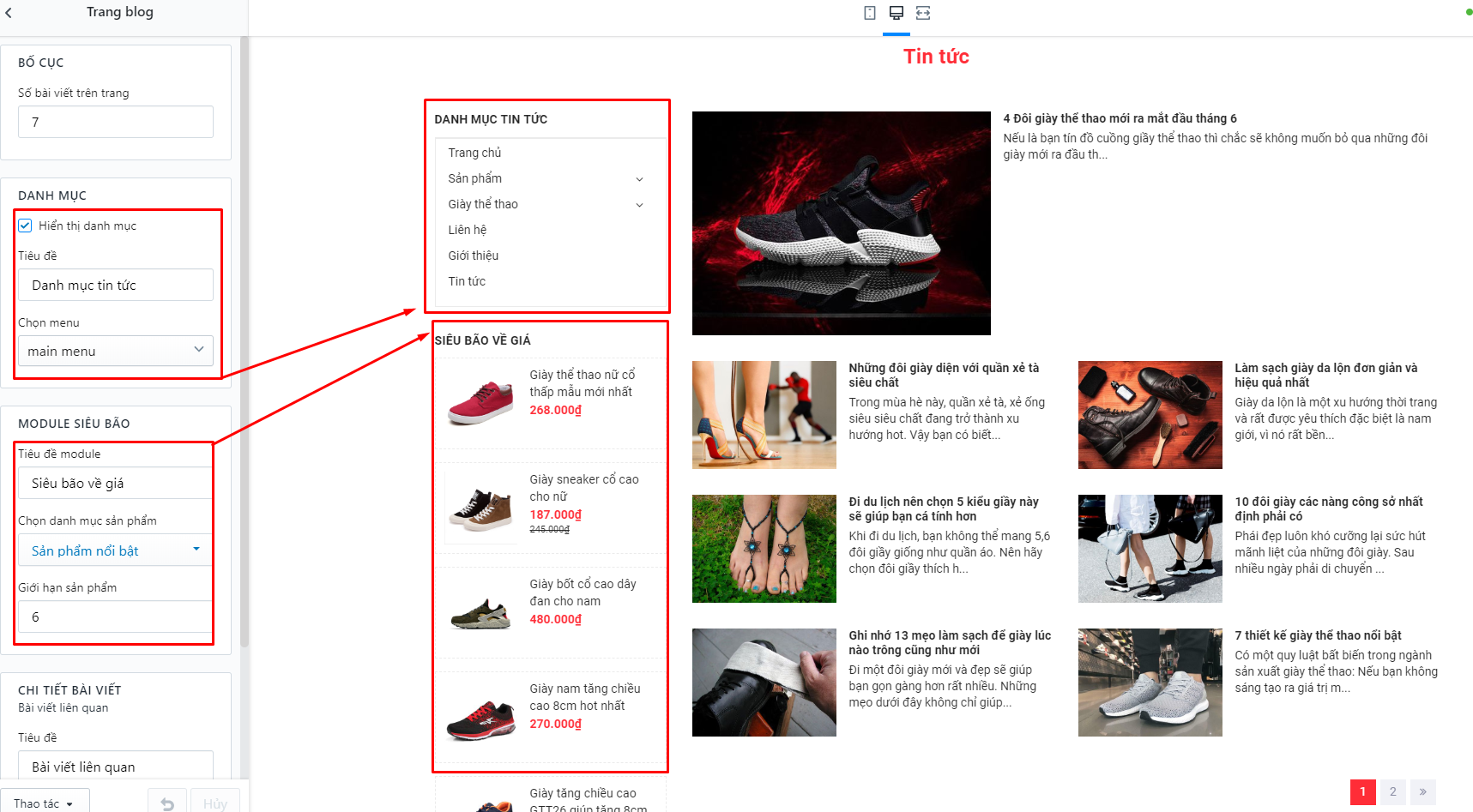Click the Giới hạn sản phẩm input field
Image resolution: width=1473 pixels, height=812 pixels.
coord(116,617)
